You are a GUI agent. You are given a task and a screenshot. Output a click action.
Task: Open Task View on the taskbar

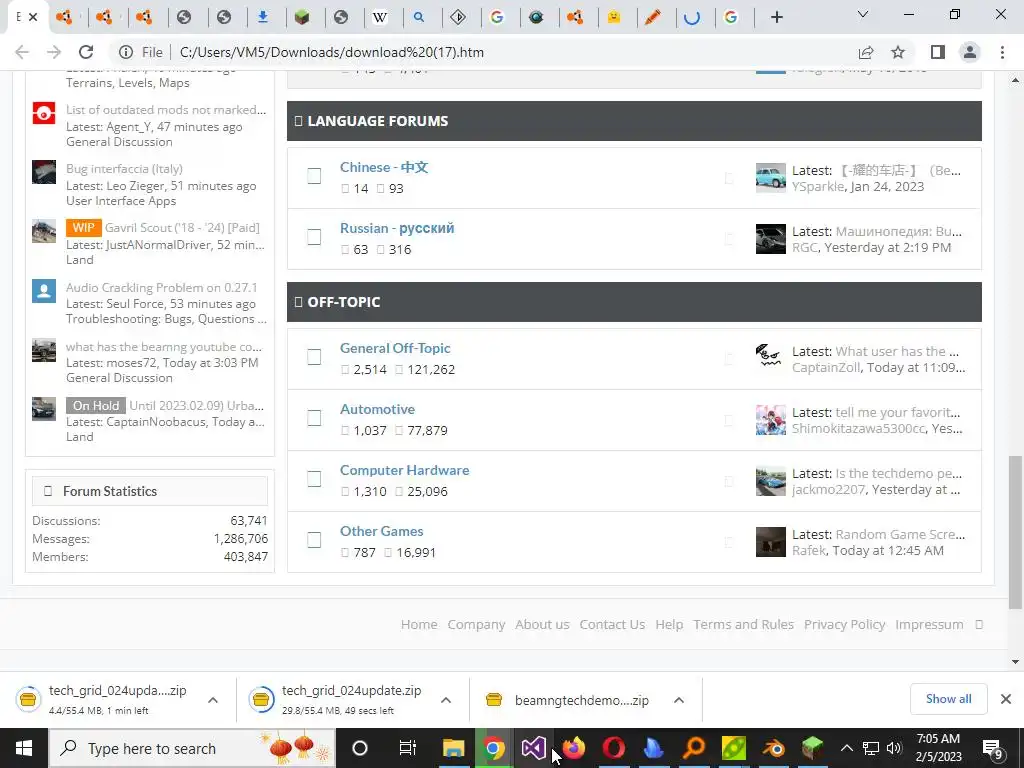point(407,748)
